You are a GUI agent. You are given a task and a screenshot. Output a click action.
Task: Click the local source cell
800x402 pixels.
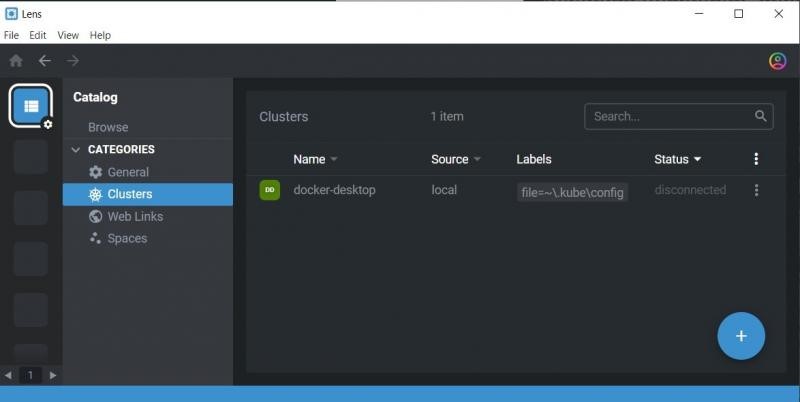pyautogui.click(x=444, y=190)
